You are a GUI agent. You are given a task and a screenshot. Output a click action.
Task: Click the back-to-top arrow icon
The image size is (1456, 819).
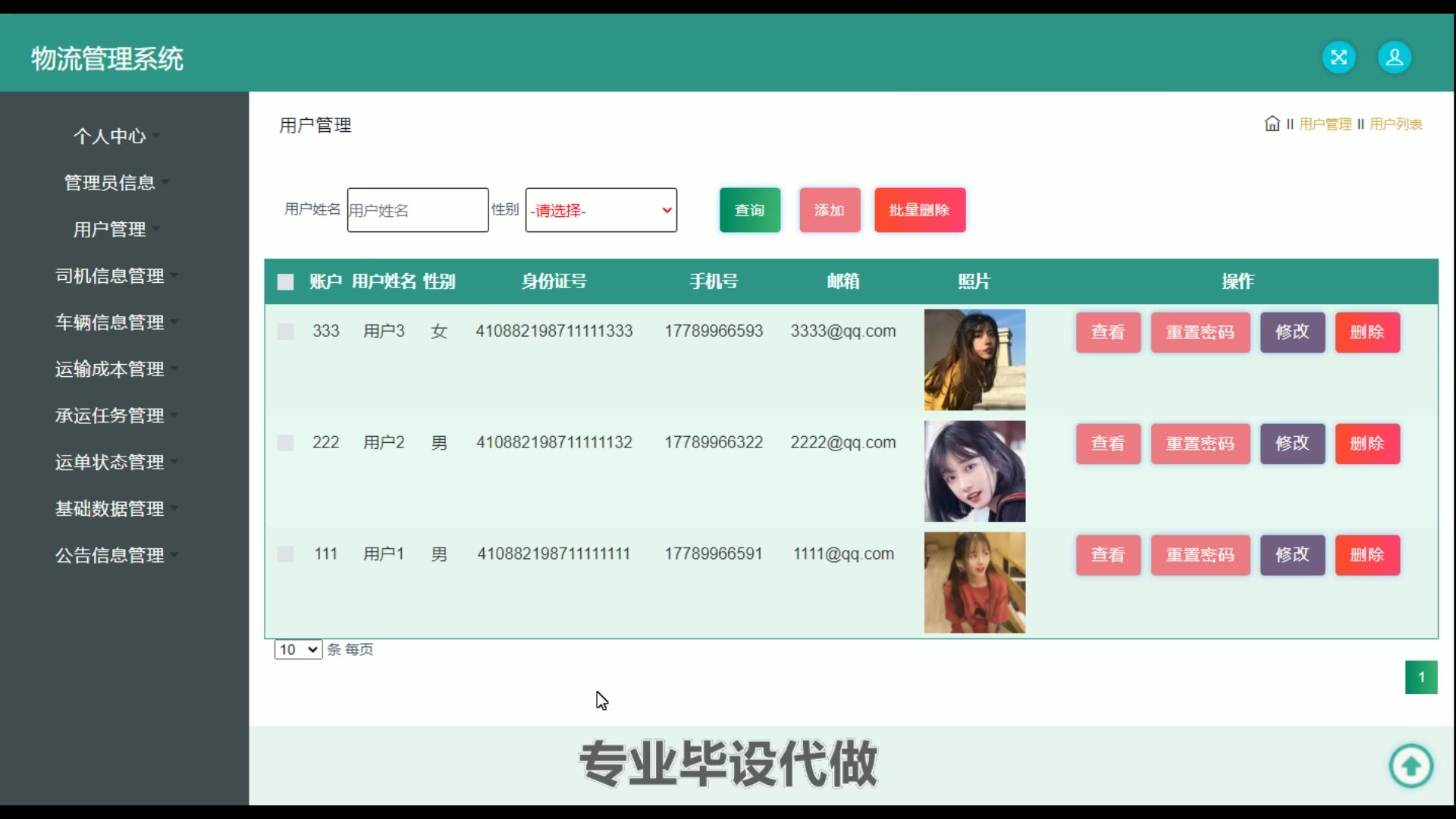[x=1410, y=766]
